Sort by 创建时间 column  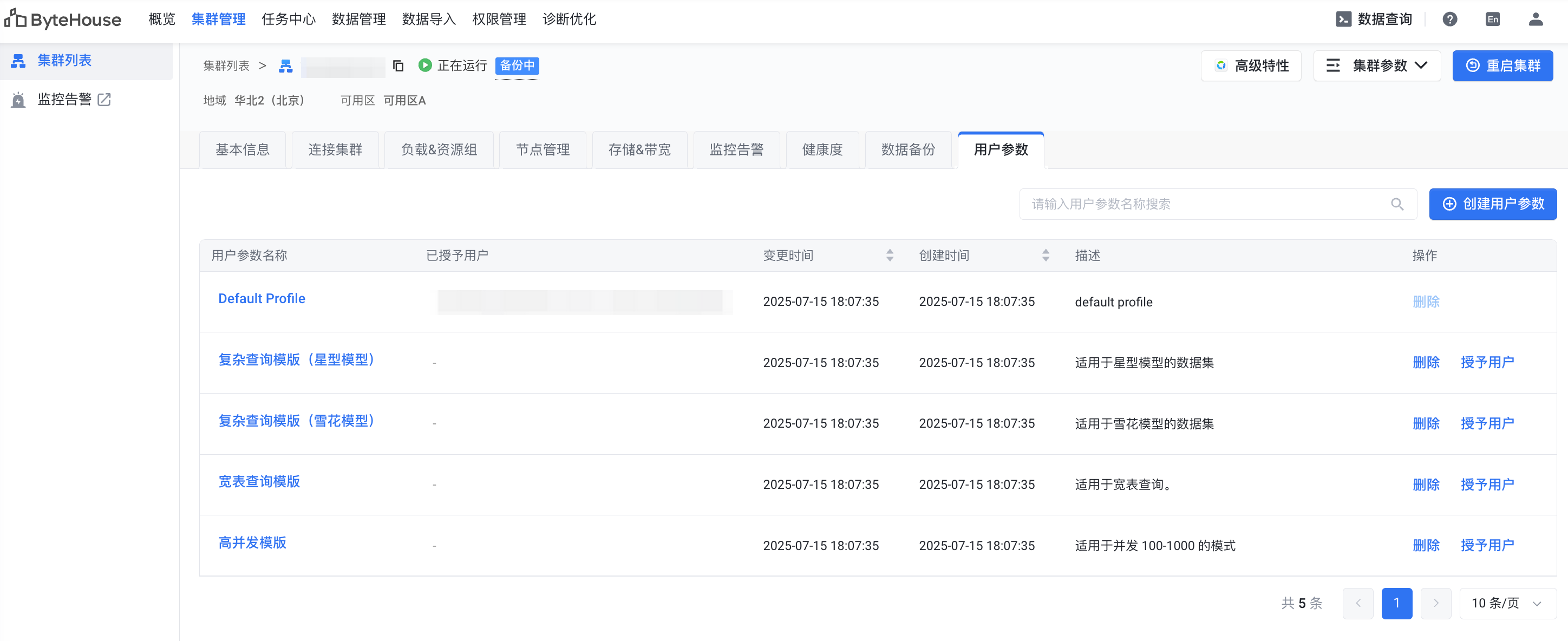click(x=1045, y=255)
